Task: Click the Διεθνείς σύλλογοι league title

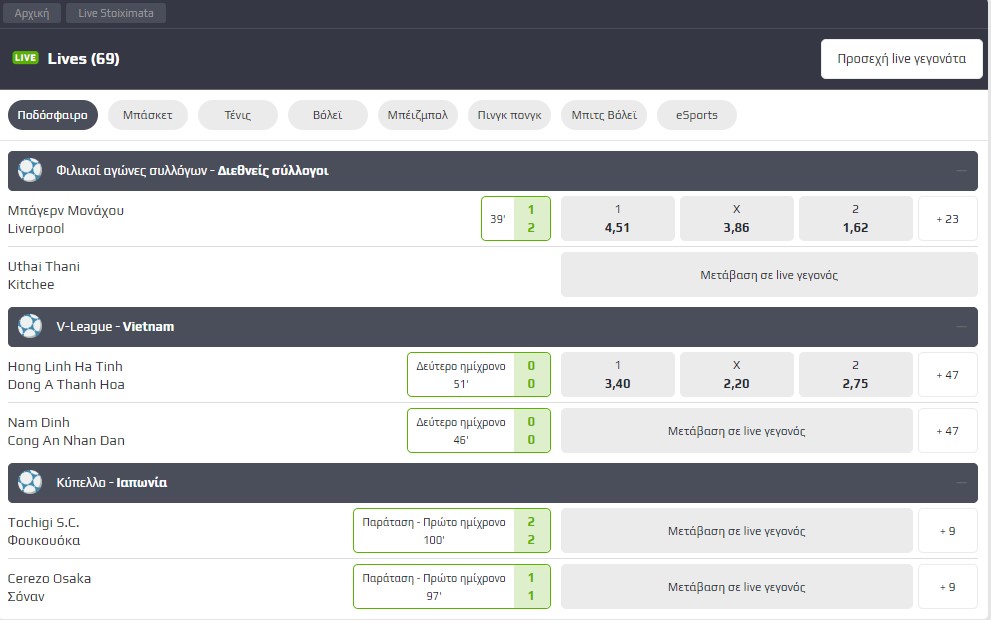Action: pos(273,171)
